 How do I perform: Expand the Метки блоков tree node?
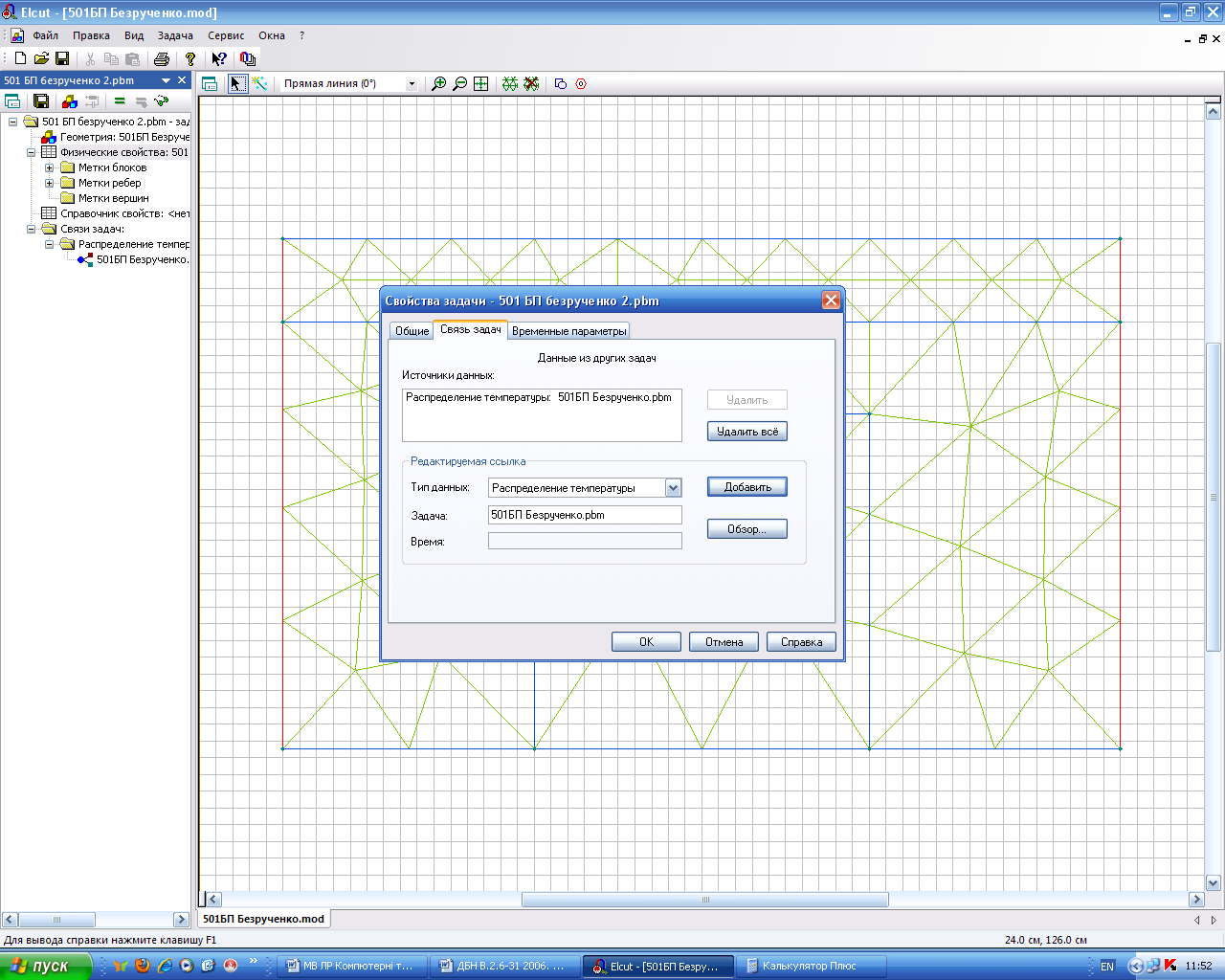coord(50,167)
